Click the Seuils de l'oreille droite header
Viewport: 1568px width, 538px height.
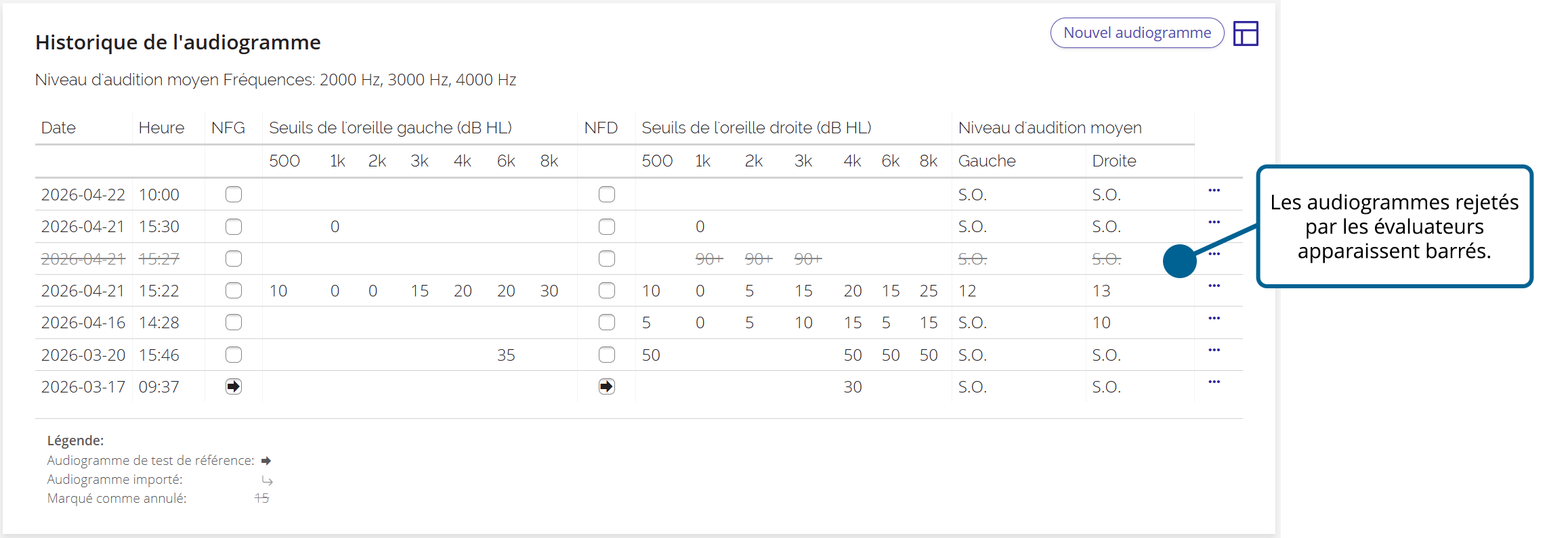tap(757, 128)
